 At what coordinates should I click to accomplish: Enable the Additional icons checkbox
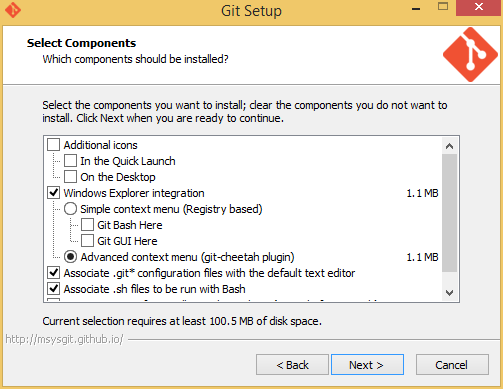[x=53, y=145]
